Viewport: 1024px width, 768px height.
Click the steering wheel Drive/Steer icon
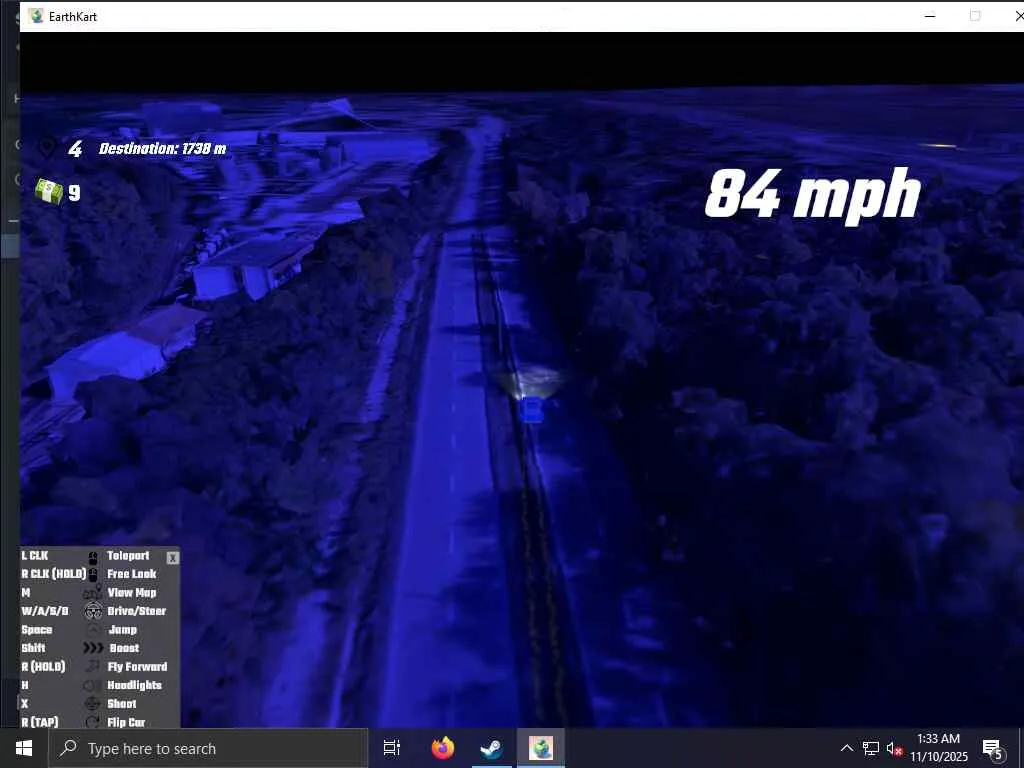[93, 611]
